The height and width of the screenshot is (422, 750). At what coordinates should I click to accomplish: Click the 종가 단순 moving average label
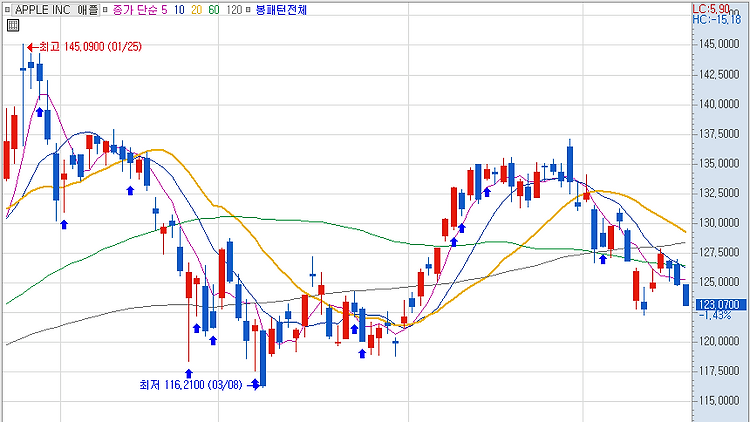135,10
